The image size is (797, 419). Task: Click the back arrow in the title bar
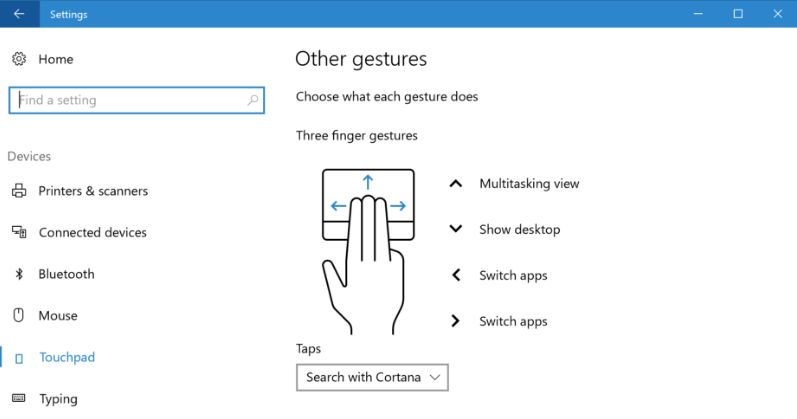[19, 14]
